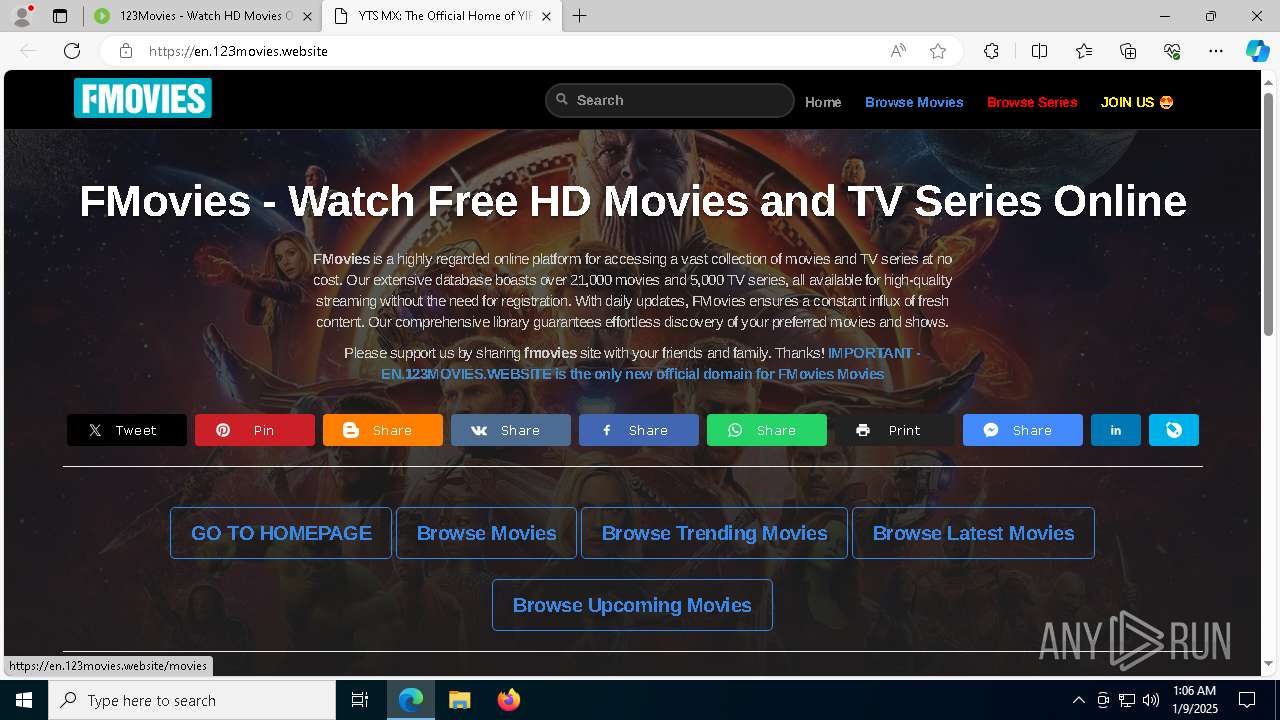Viewport: 1280px width, 720px height.
Task: Click the light blue share icon button
Action: (1174, 430)
